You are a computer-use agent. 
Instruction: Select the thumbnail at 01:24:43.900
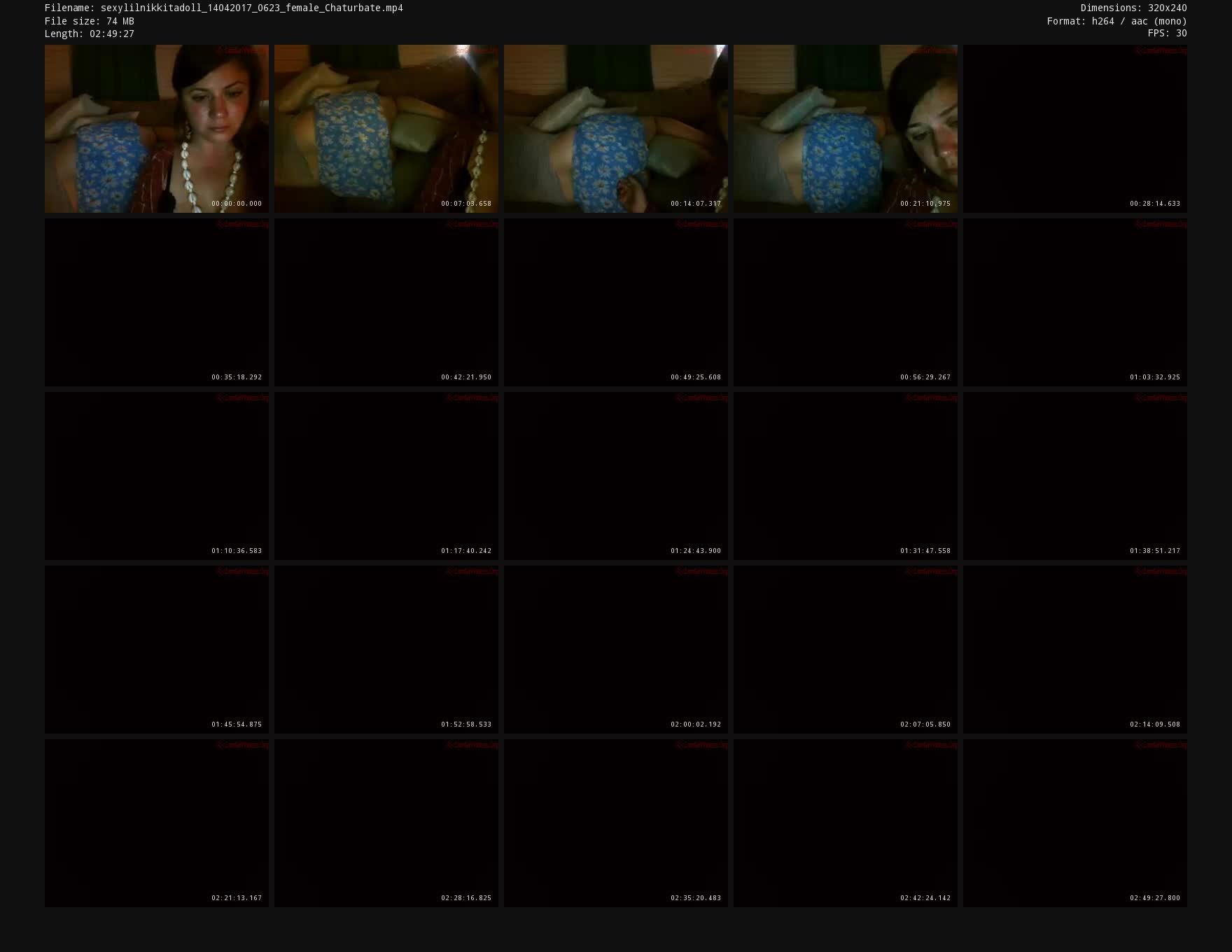(x=615, y=476)
